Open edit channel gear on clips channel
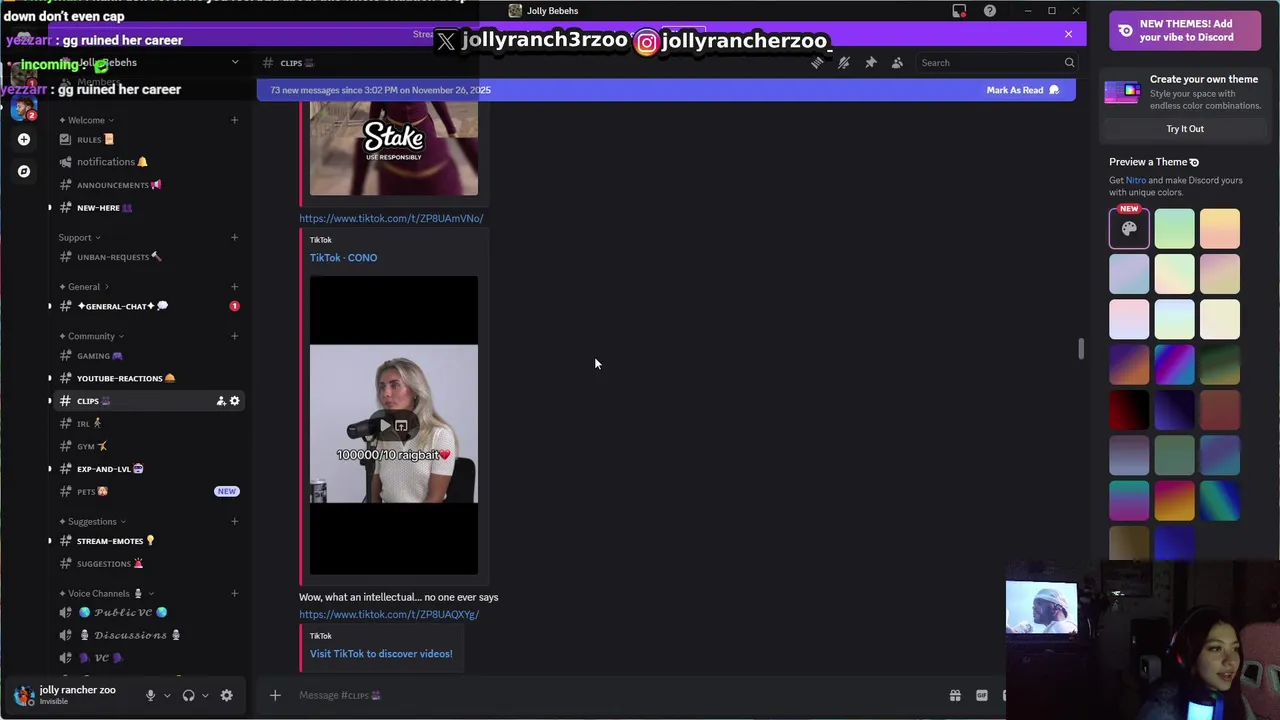 point(235,401)
